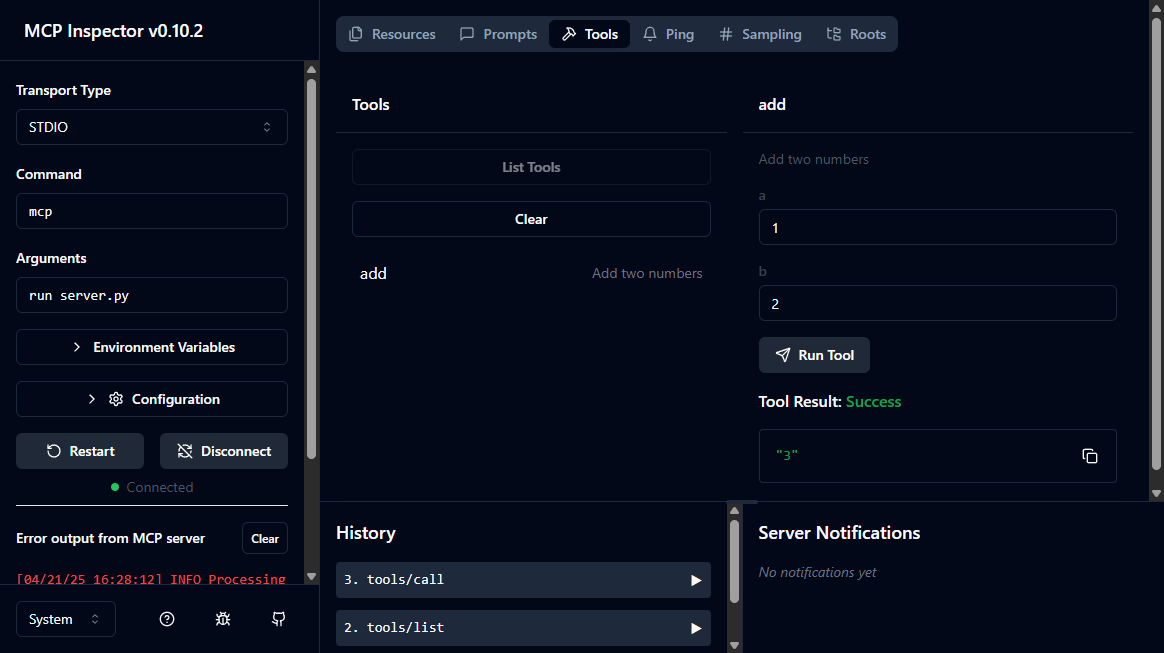Open the GitHub repository icon
Image resolution: width=1164 pixels, height=653 pixels.
point(278,619)
